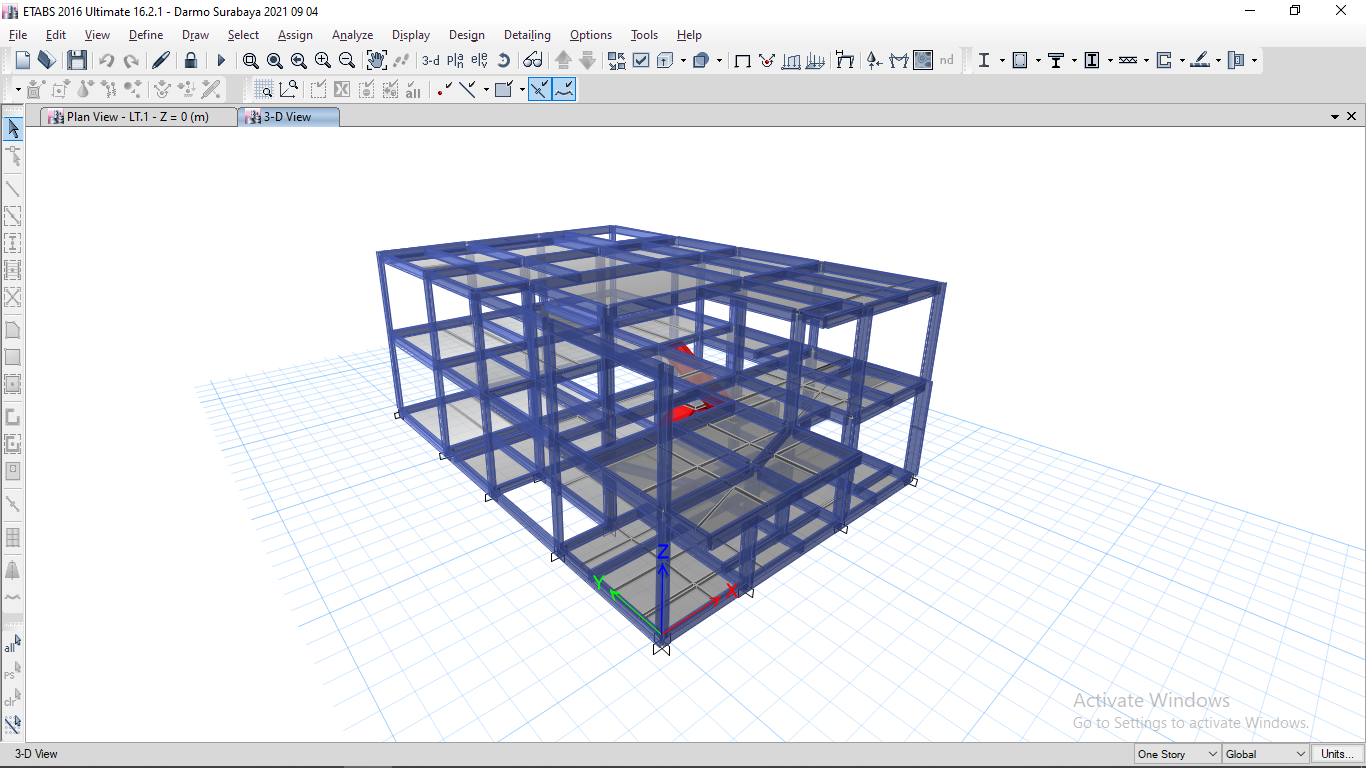Open the Detailing menu

pos(527,35)
